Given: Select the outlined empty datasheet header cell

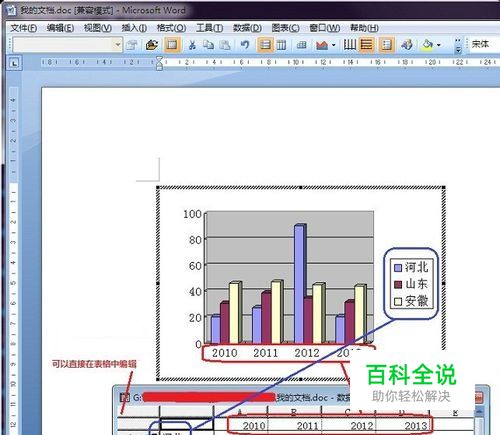Looking at the screenshot, I should (x=186, y=424).
